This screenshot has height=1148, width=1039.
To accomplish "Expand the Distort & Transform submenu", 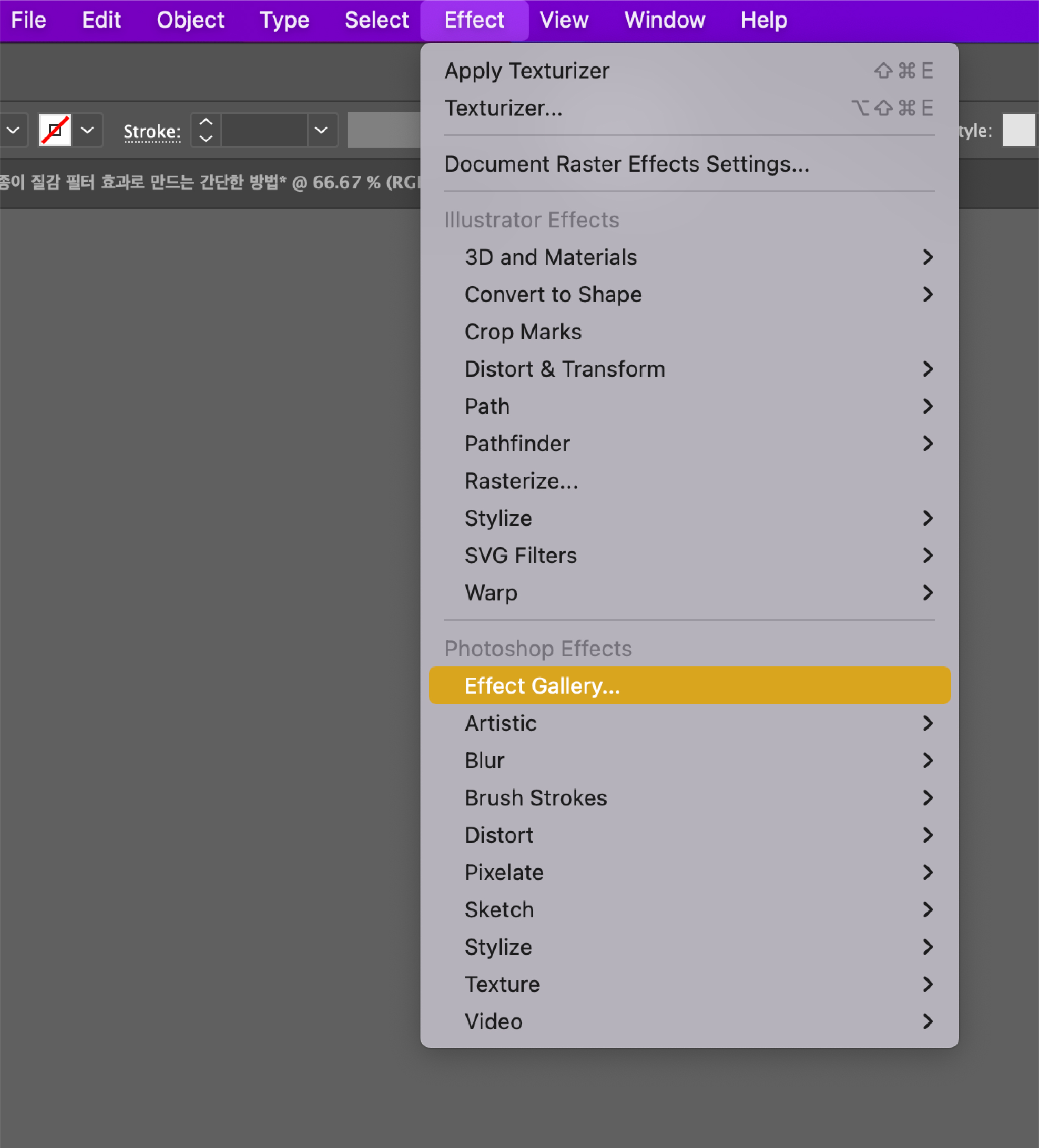I will point(689,369).
